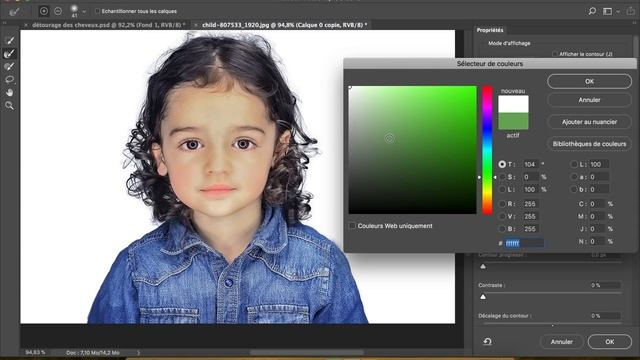
Task: Click the workspace layout icon
Action: click(x=607, y=11)
